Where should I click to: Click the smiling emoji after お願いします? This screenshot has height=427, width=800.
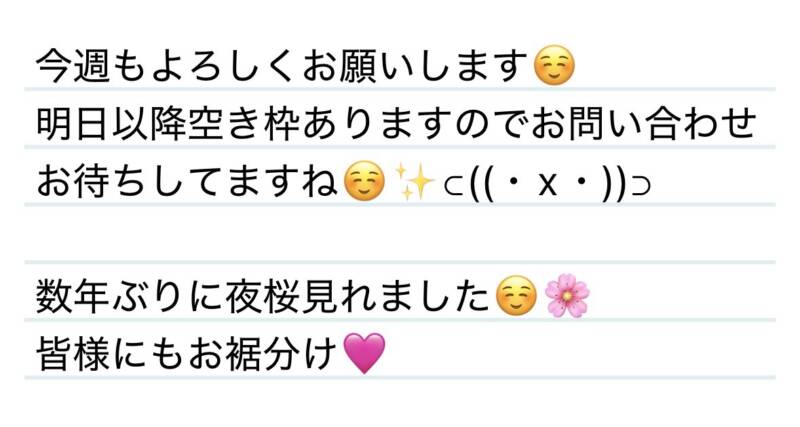554,66
